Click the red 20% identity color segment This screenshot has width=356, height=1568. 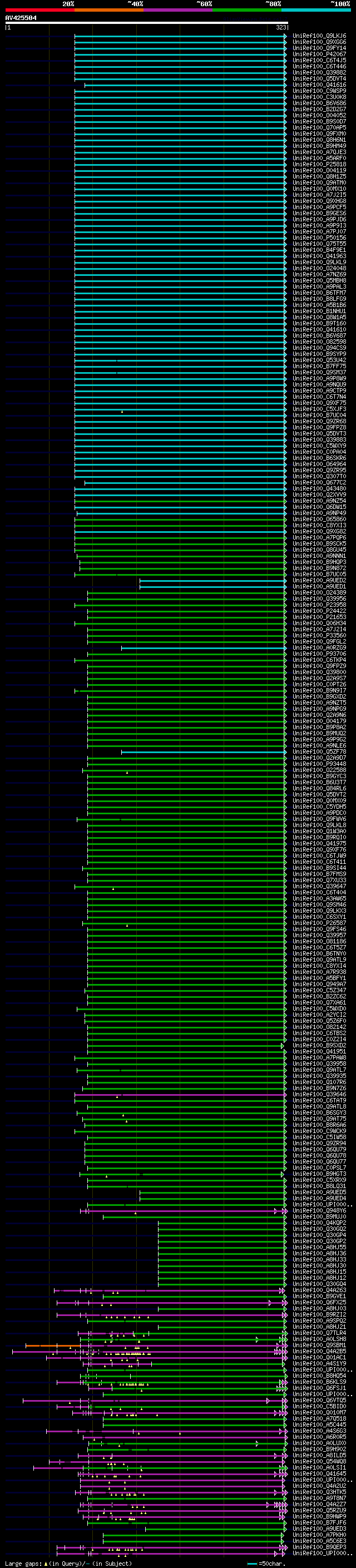[39, 10]
